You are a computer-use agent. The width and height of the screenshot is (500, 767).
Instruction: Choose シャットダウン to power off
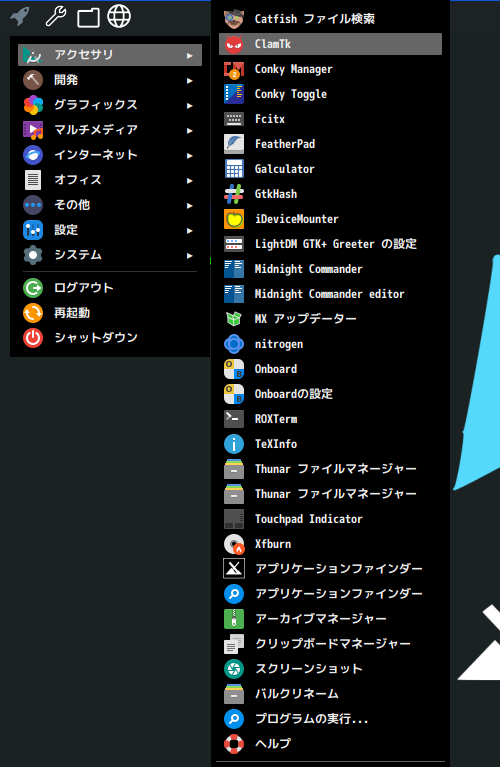tap(110, 338)
